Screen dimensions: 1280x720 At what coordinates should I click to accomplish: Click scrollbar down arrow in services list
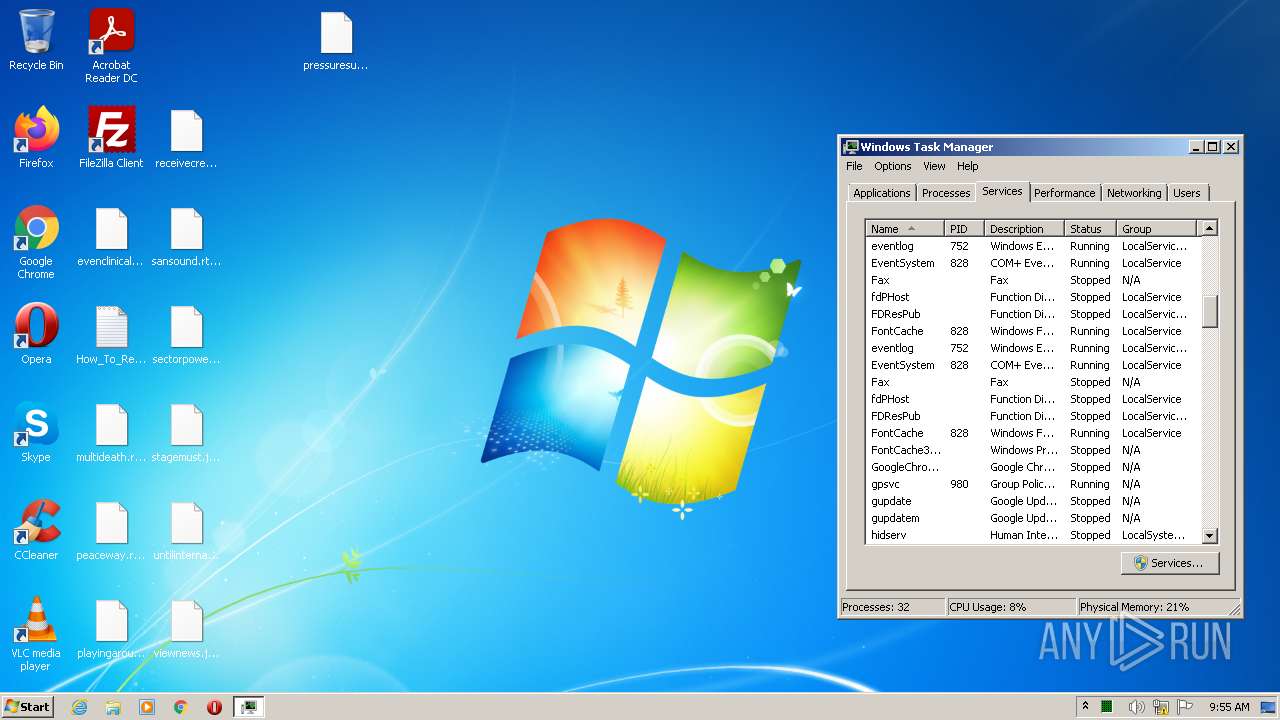pyautogui.click(x=1209, y=536)
